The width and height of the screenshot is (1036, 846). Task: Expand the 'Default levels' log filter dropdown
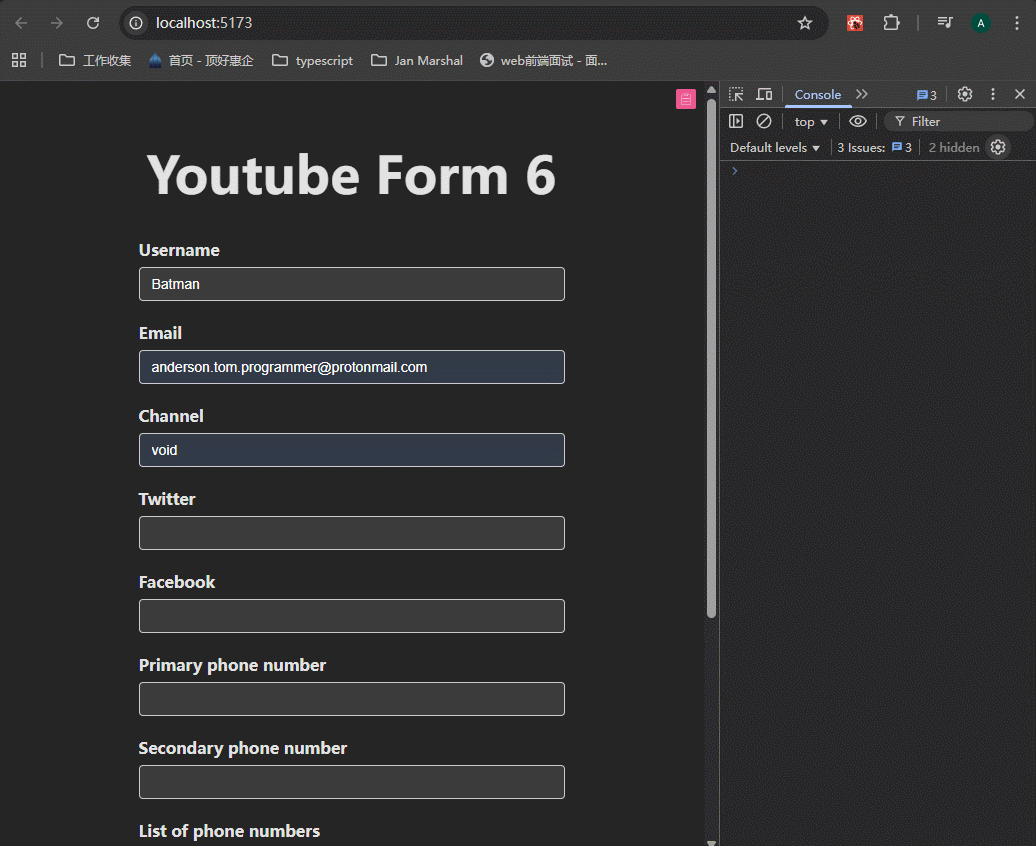[775, 147]
